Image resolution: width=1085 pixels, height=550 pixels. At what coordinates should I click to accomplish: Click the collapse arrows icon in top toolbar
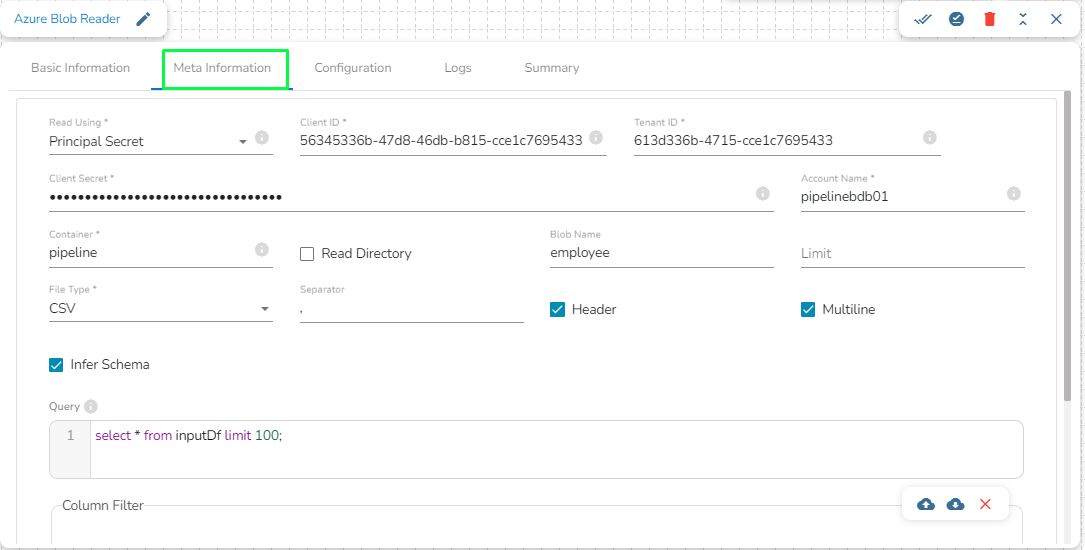(1023, 19)
